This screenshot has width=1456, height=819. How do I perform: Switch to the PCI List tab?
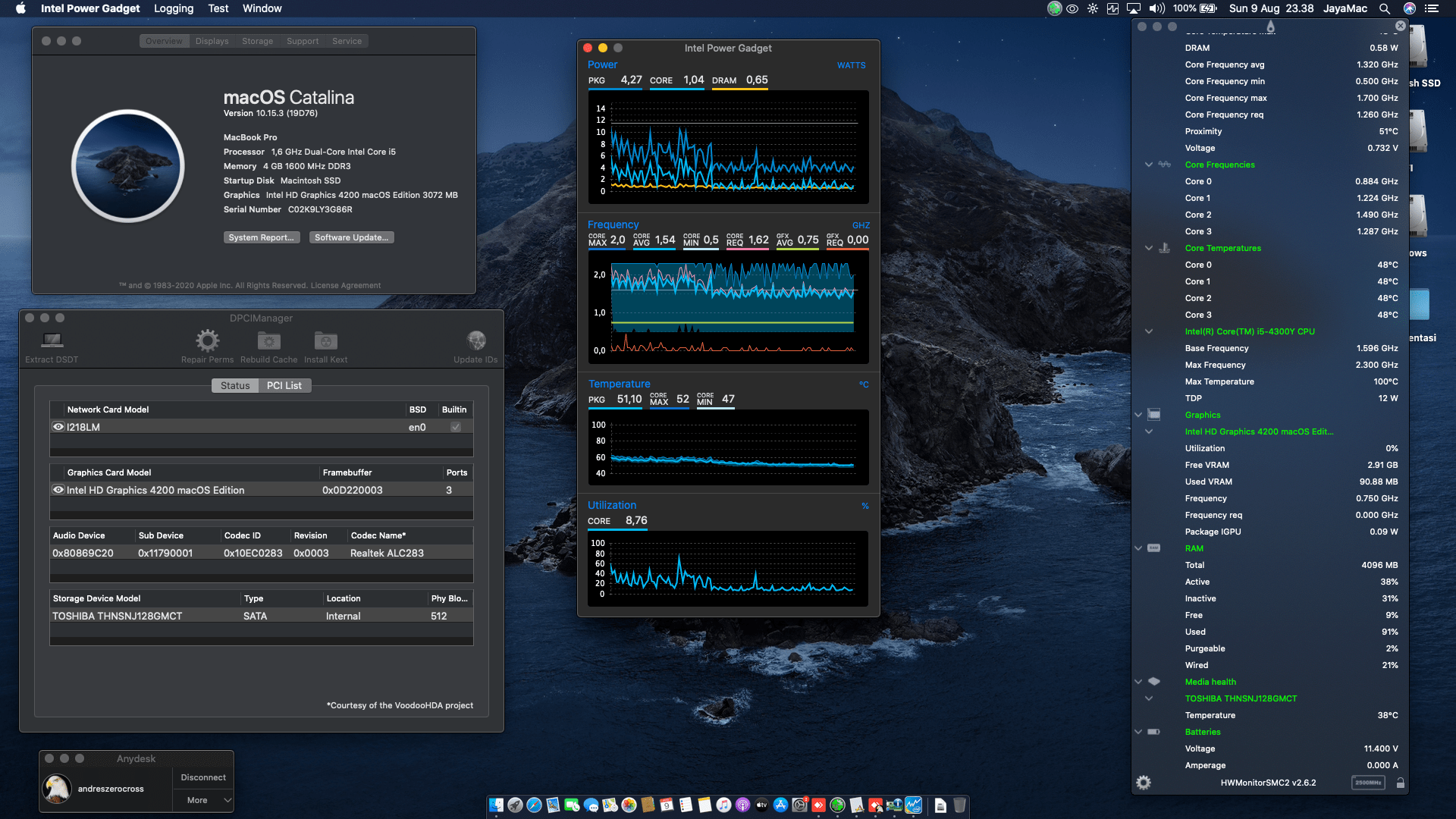point(284,385)
